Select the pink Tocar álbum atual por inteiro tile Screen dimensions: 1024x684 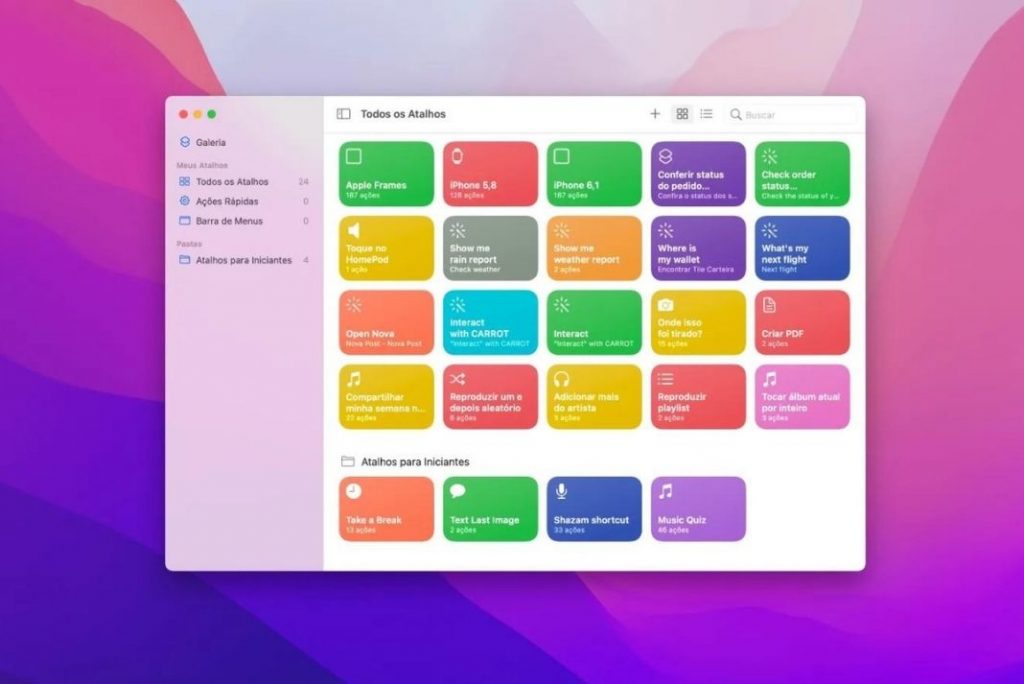point(801,398)
